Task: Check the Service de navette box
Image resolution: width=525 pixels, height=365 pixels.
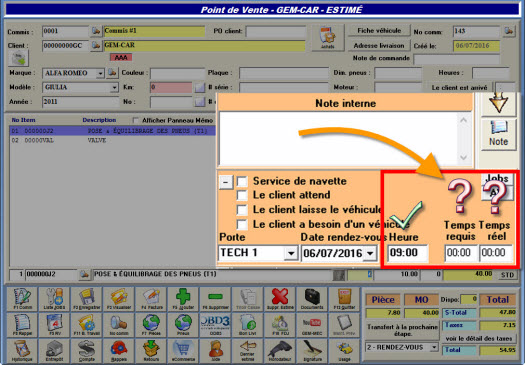Action: click(x=242, y=181)
